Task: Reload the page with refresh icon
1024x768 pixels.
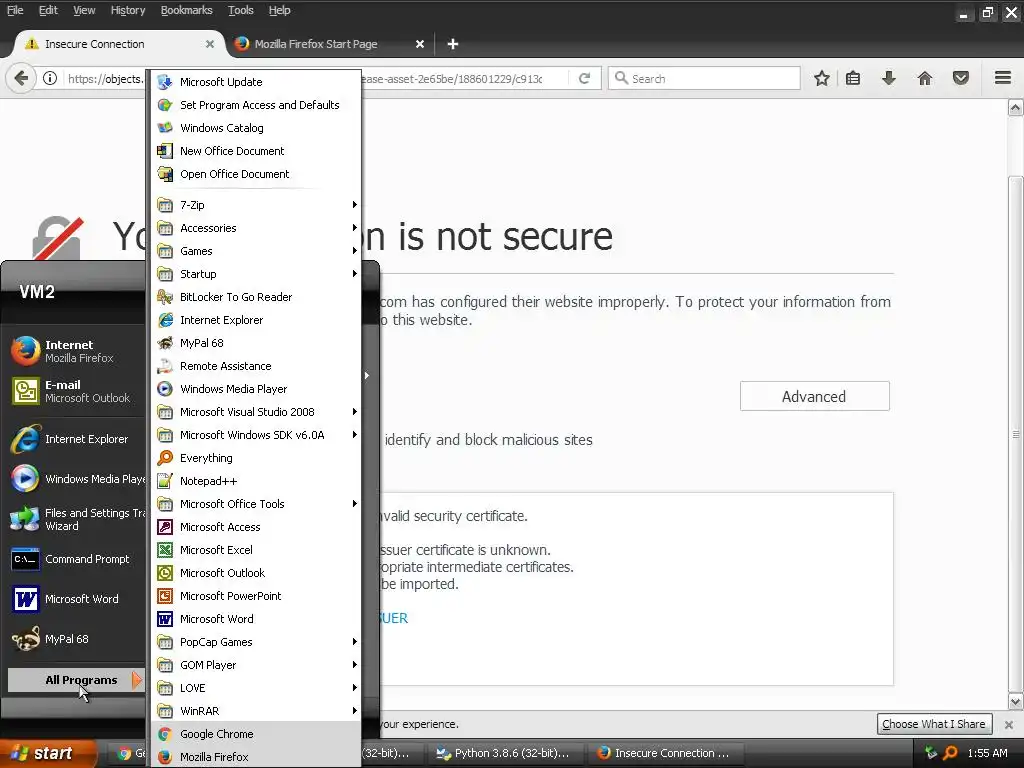Action: tap(584, 78)
